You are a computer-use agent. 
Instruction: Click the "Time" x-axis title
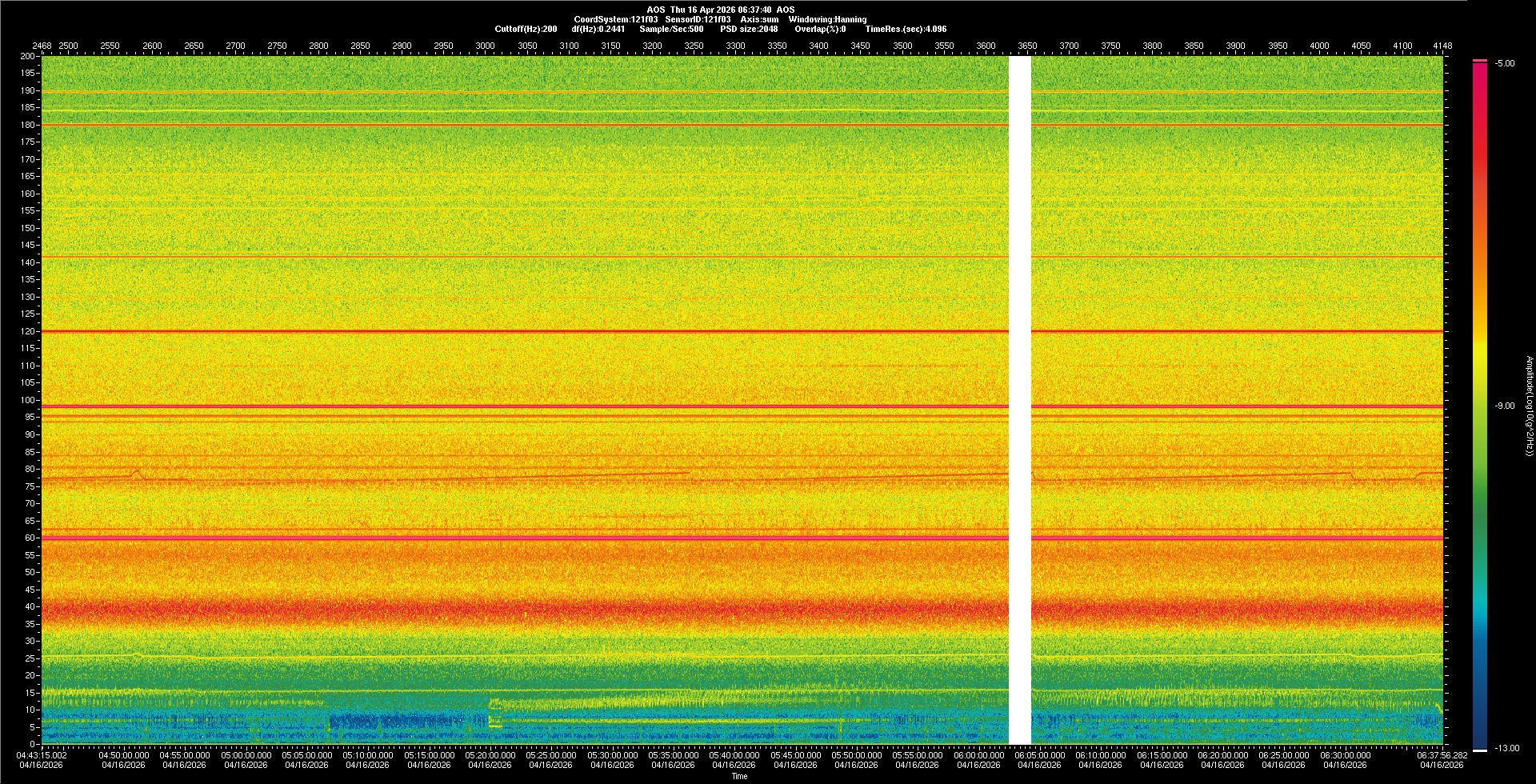click(740, 776)
